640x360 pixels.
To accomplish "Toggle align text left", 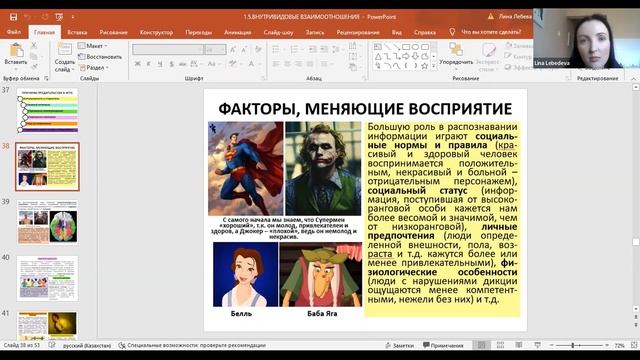I will tap(276, 64).
